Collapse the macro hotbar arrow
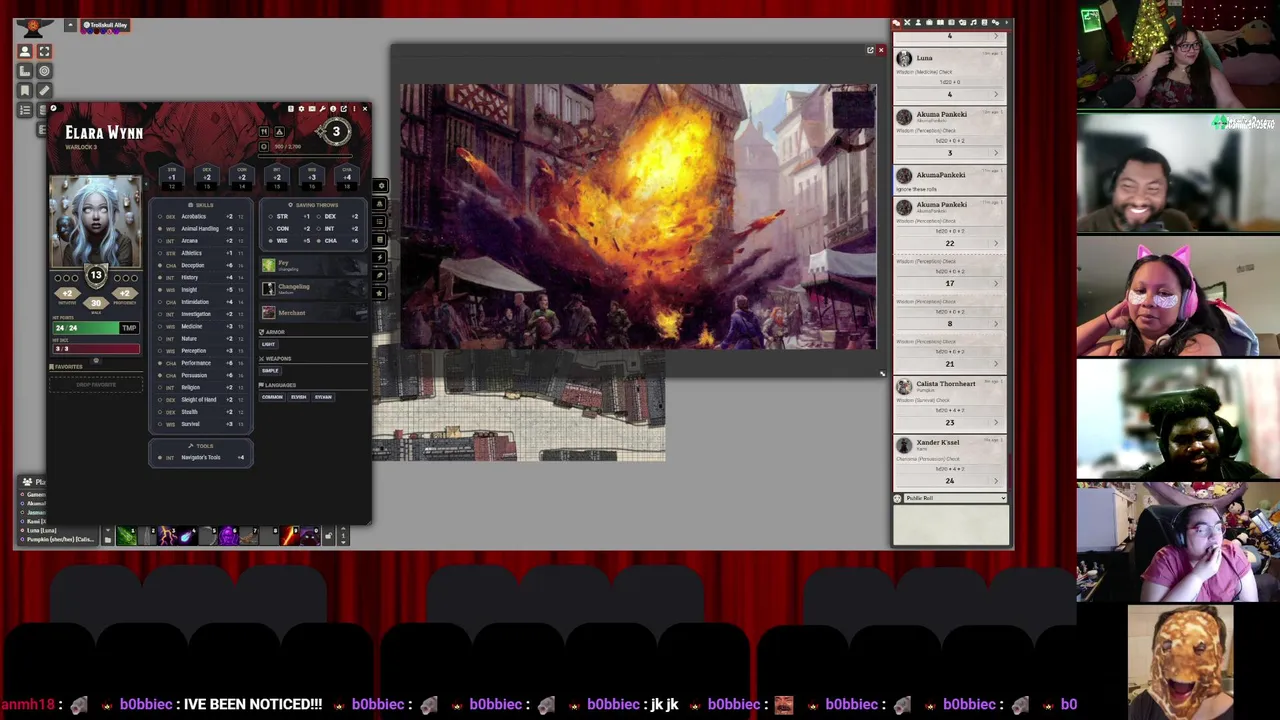 [x=108, y=529]
